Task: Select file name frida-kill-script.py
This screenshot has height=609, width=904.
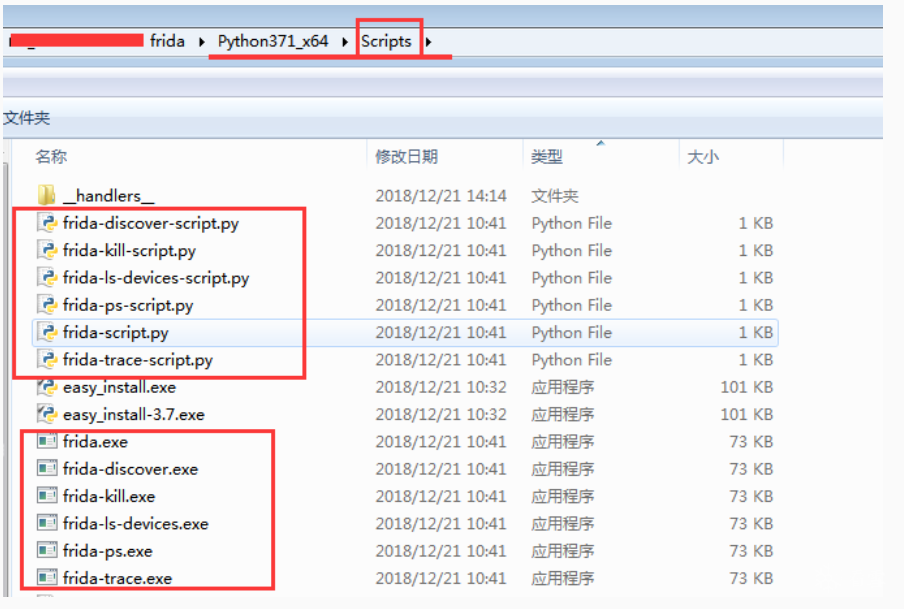Action: (129, 250)
